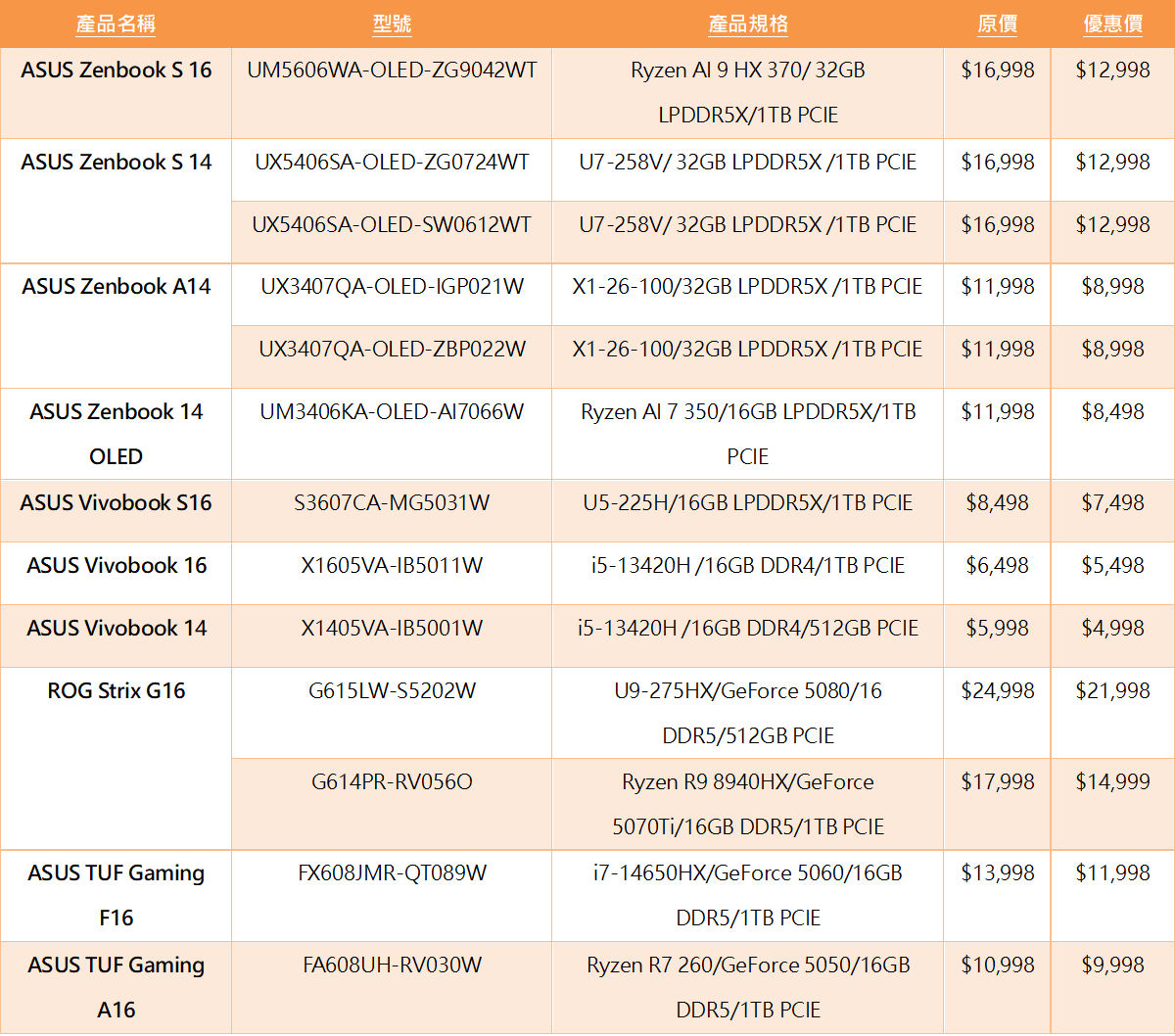The height and width of the screenshot is (1036, 1175).
Task: Click the U7-258V spec for UX5406SA-OLED-ZG0724WT
Action: [748, 162]
